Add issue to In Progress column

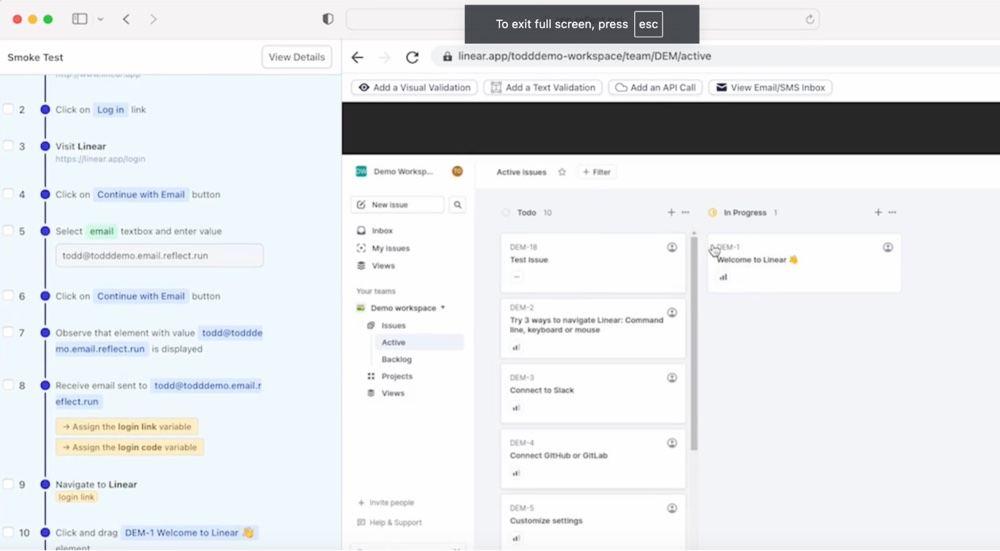pyautogui.click(x=878, y=212)
